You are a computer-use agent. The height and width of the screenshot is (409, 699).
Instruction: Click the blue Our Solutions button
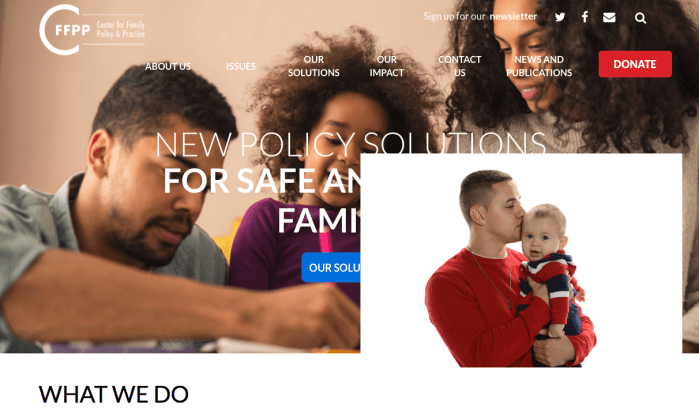(x=331, y=267)
